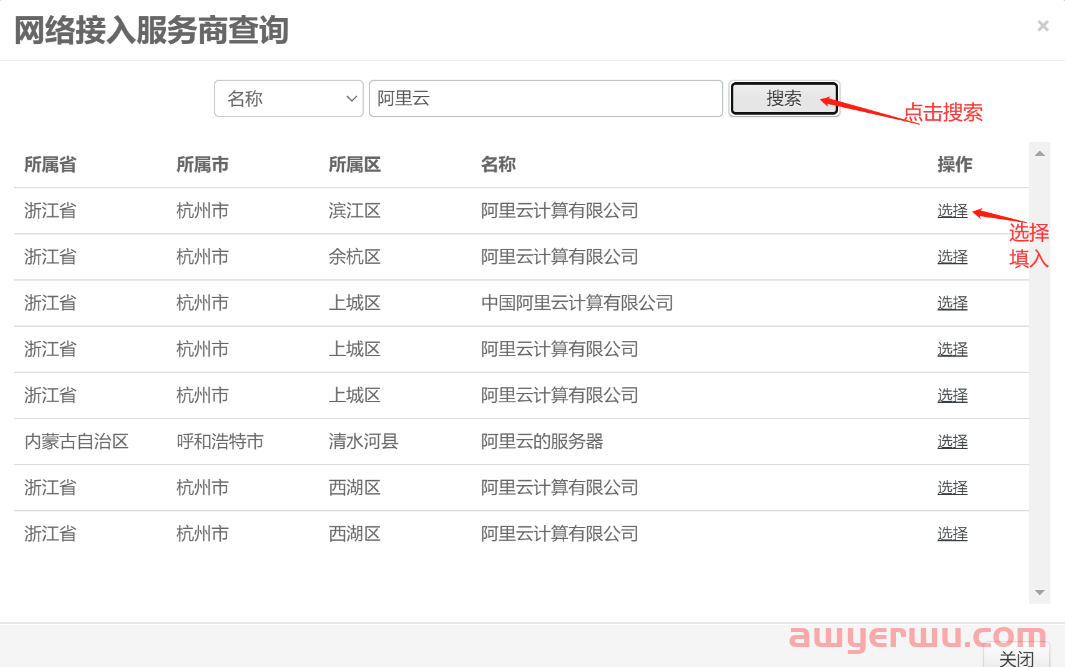Click the 内蒙古自治区 cell
The image size is (1065, 667).
pos(77,441)
